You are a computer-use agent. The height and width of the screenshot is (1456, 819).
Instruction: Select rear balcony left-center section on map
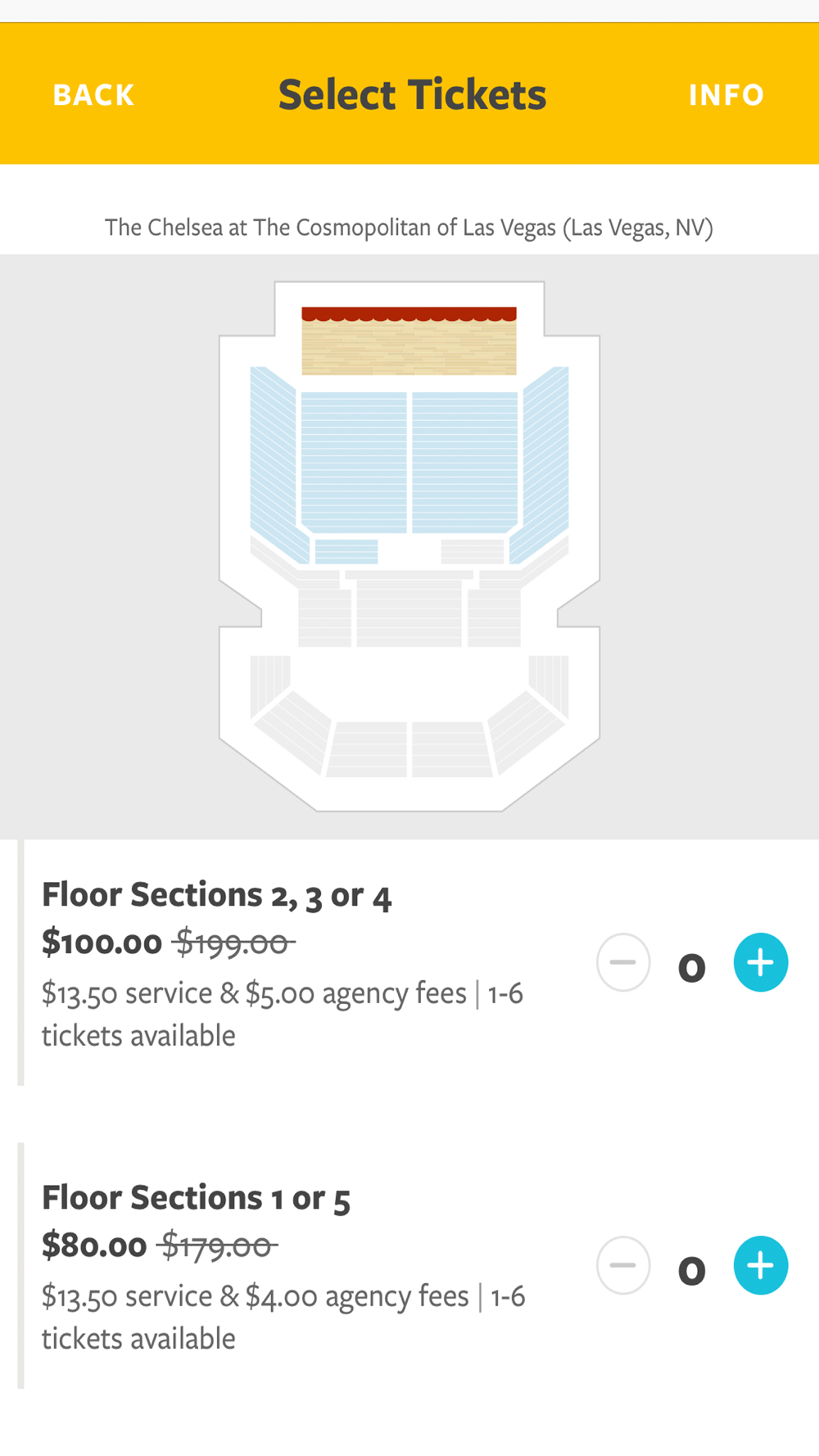pyautogui.click(x=368, y=749)
